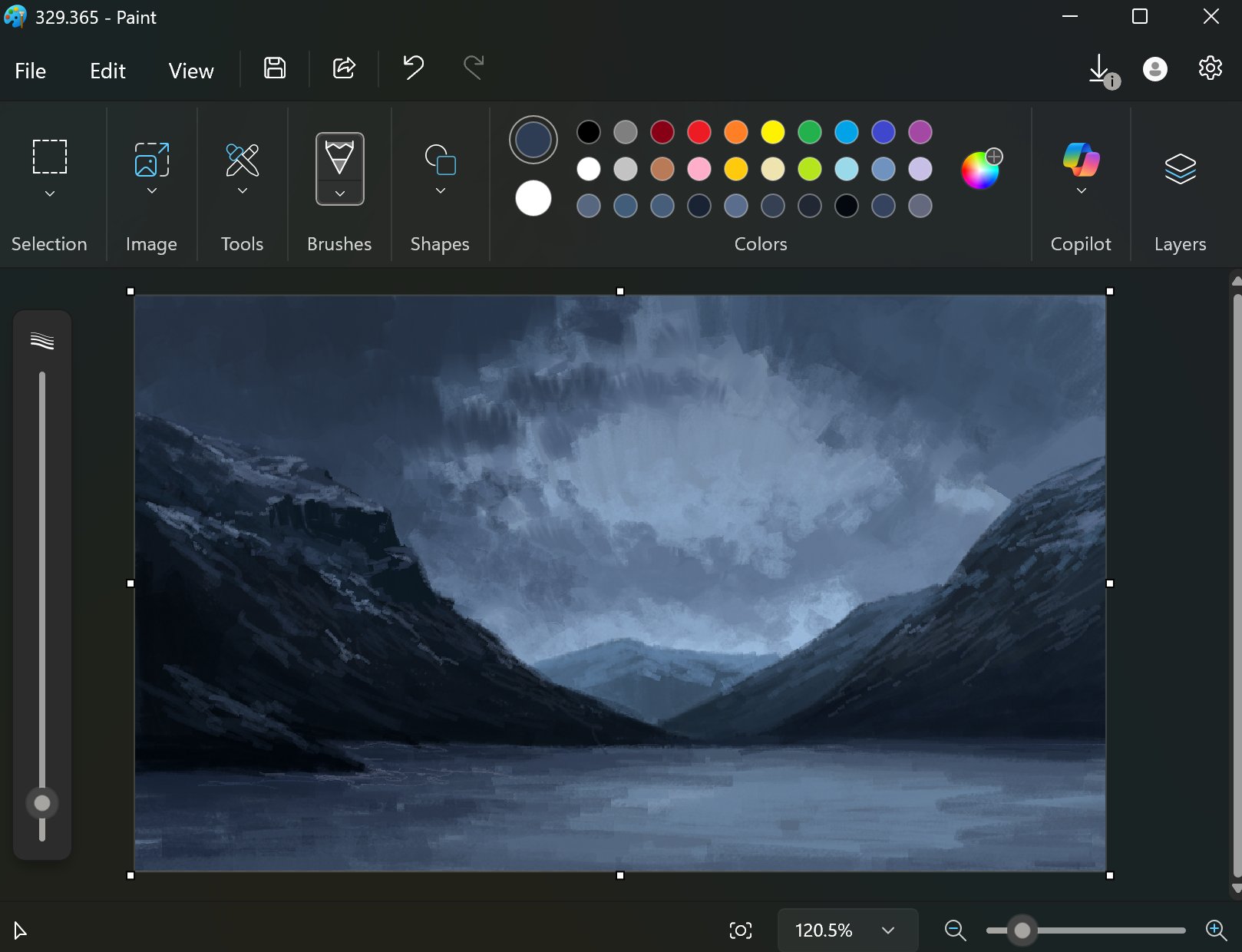The height and width of the screenshot is (952, 1242).
Task: Click the Brushes label
Action: 339,244
